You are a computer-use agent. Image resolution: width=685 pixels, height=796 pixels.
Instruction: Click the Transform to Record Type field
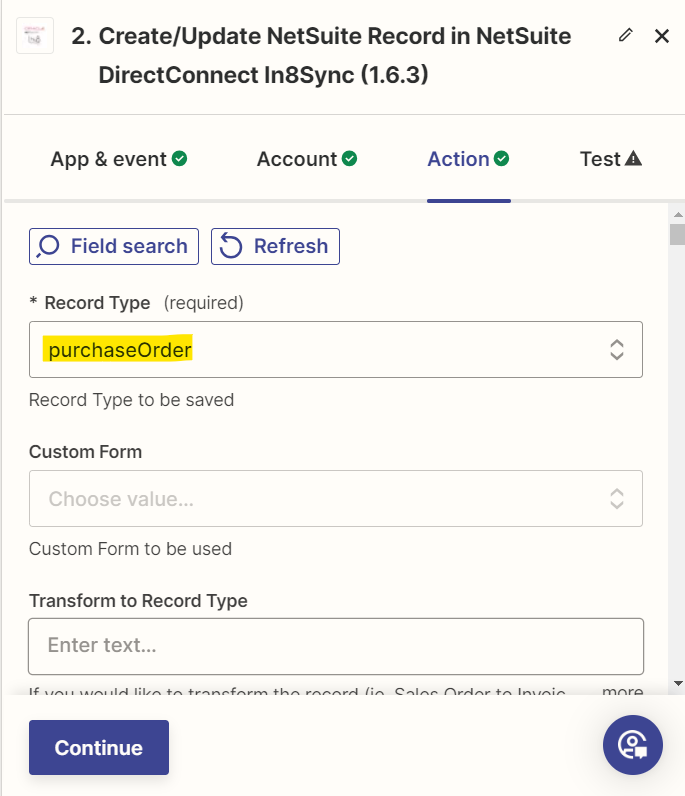[335, 646]
